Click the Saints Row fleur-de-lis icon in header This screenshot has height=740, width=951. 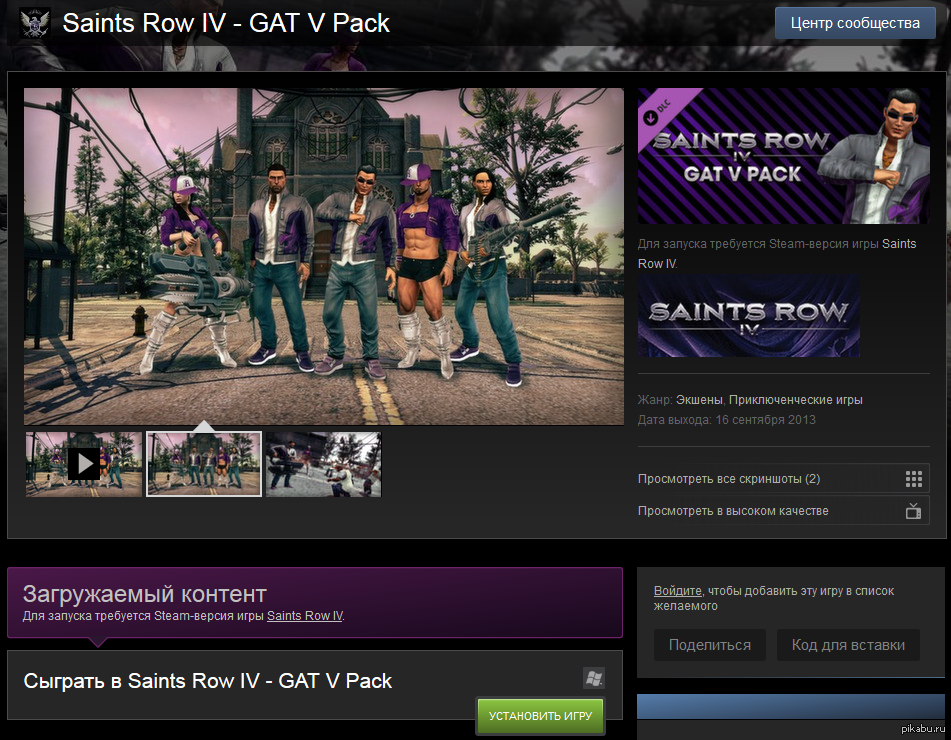tap(35, 23)
